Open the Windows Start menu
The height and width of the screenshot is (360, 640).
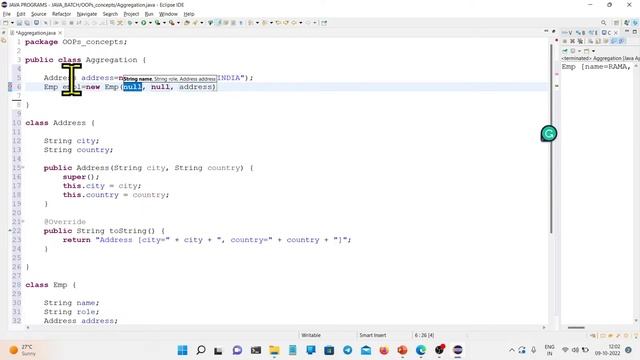tap(182, 350)
